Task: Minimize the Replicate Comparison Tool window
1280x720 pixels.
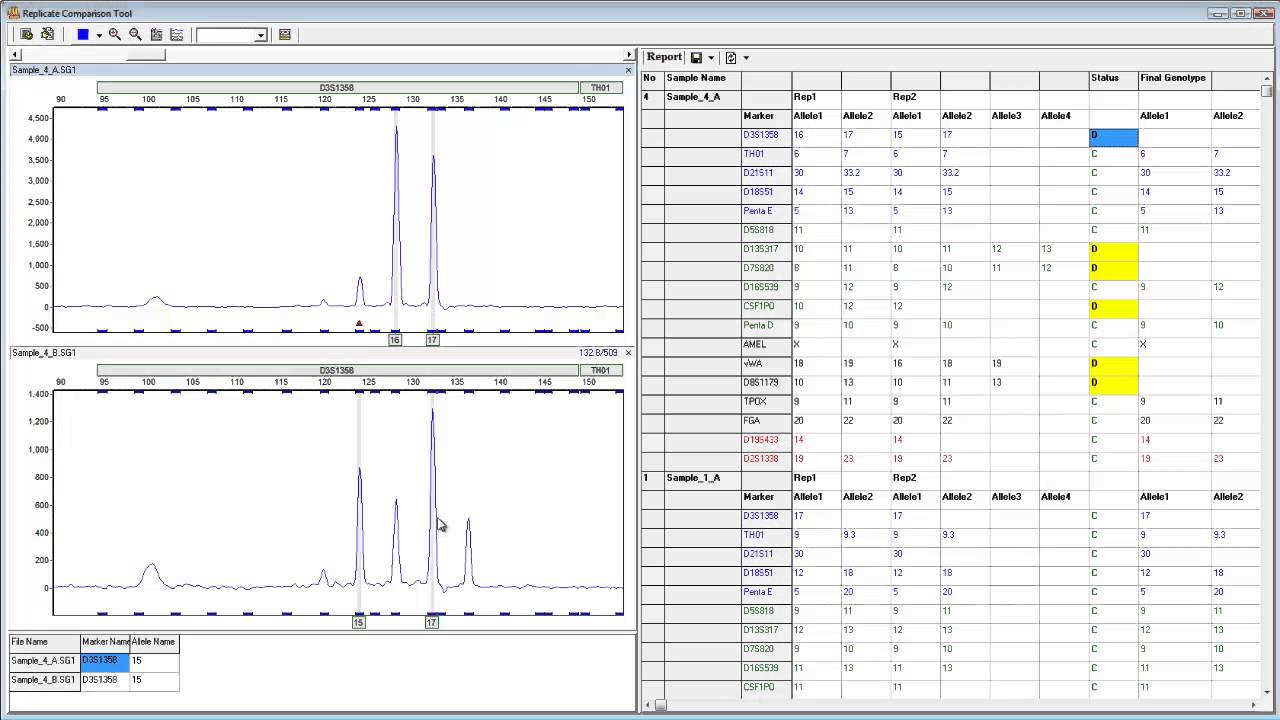Action: click(1217, 13)
